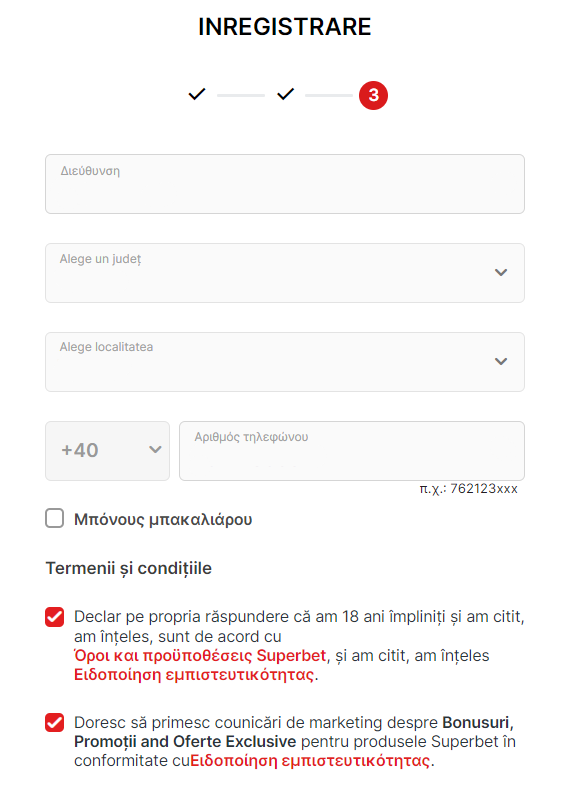Click the Μπόνους μπακαλιάρου label text

(163, 519)
